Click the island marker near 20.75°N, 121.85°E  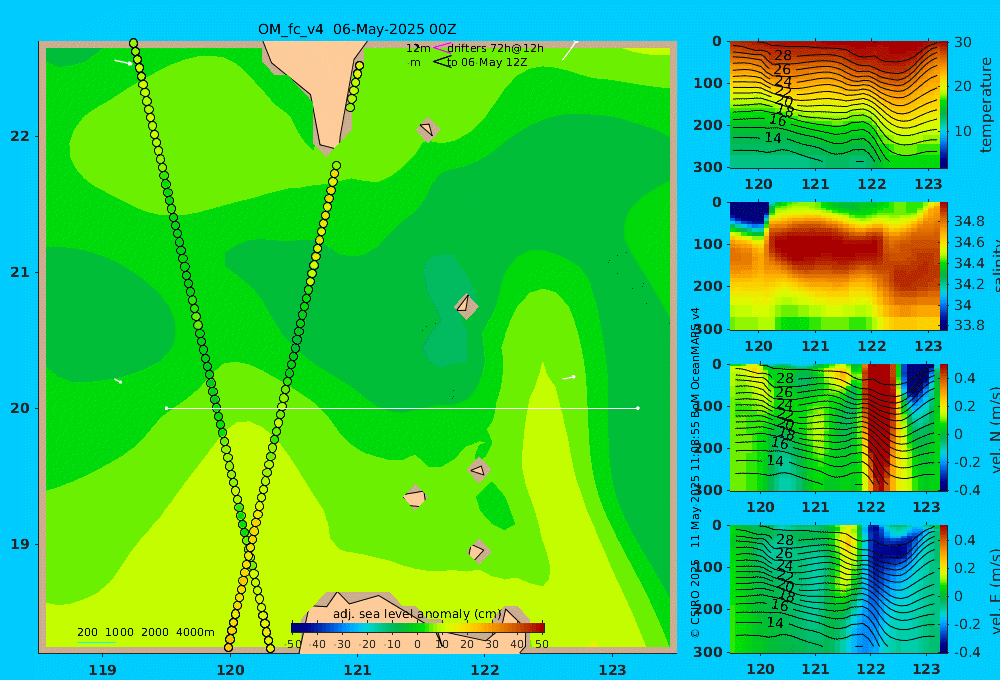pos(466,306)
